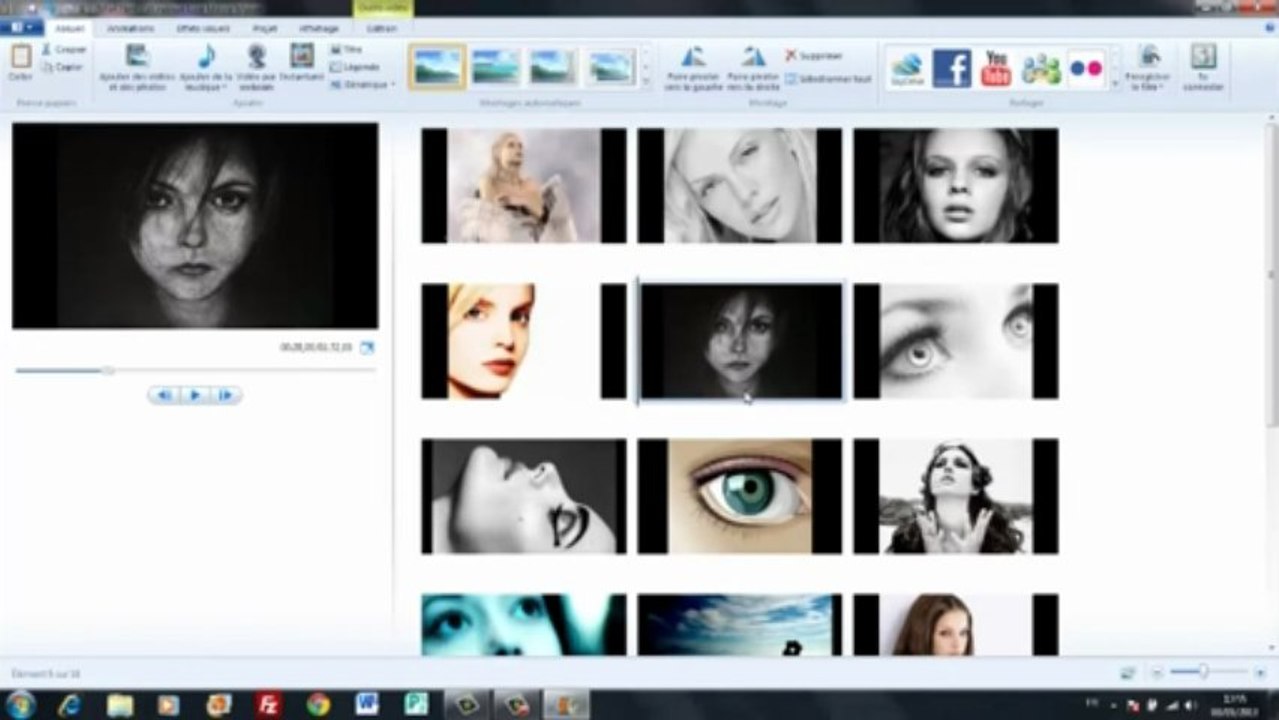Click the time scale zoom slider
This screenshot has width=1279, height=720.
[x=1209, y=673]
